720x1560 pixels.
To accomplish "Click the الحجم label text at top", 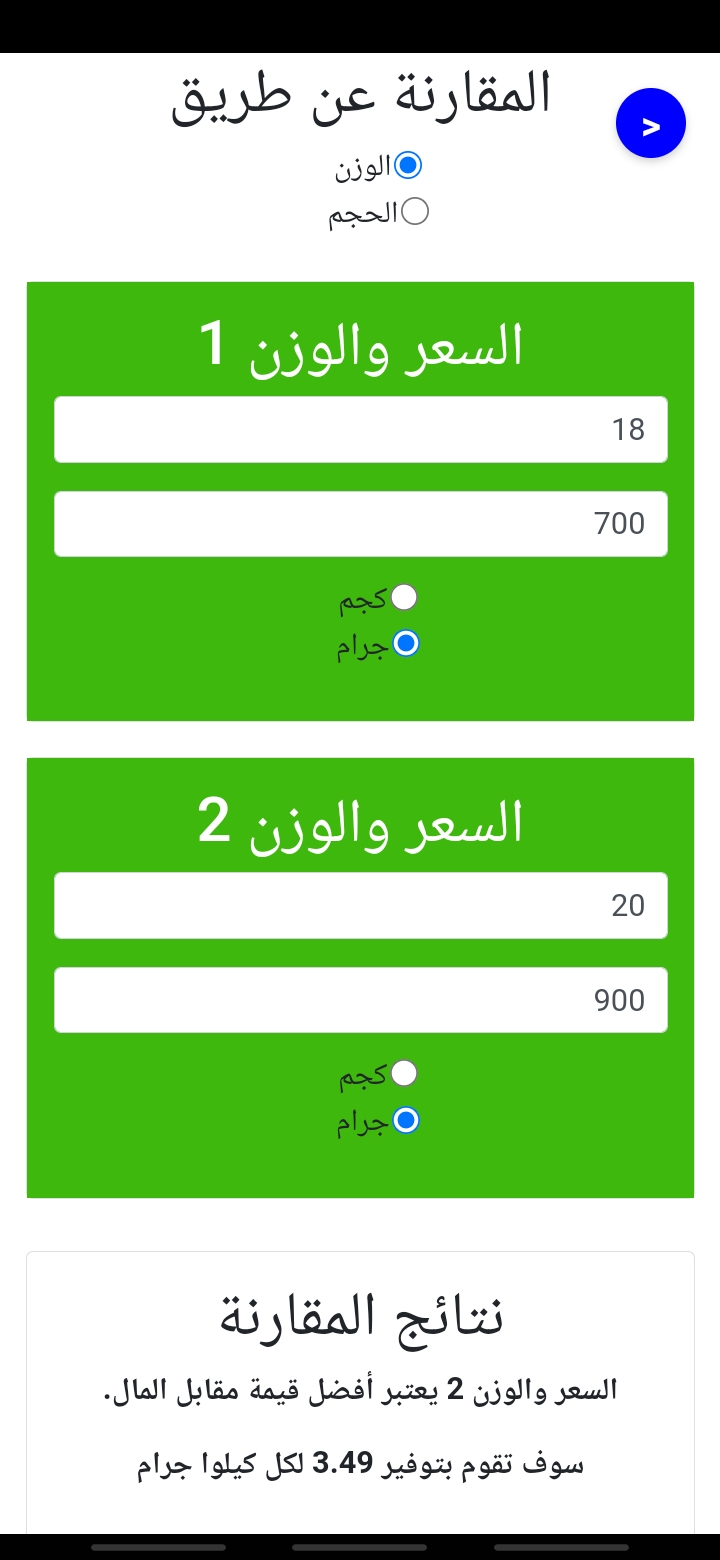I will [x=363, y=214].
